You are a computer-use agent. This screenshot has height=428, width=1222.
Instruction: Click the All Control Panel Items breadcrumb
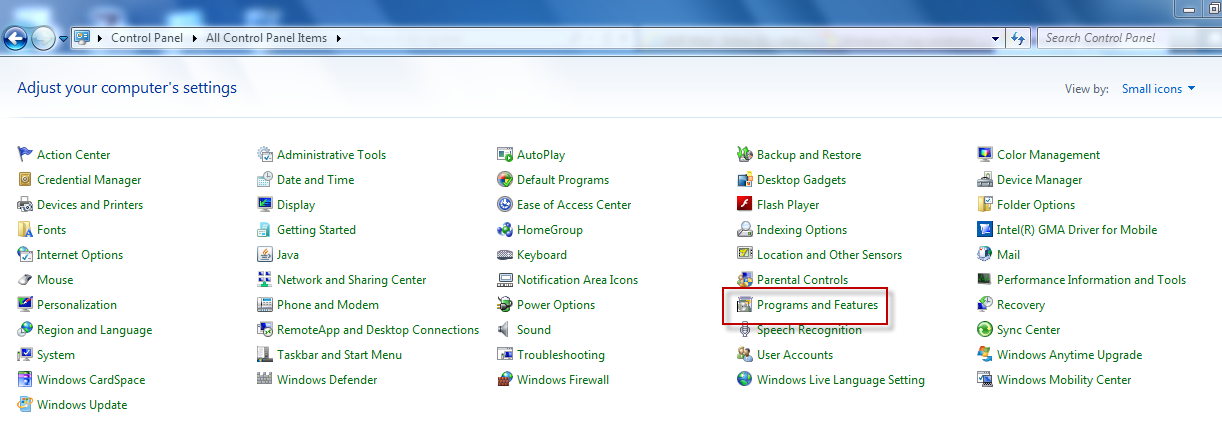click(267, 38)
